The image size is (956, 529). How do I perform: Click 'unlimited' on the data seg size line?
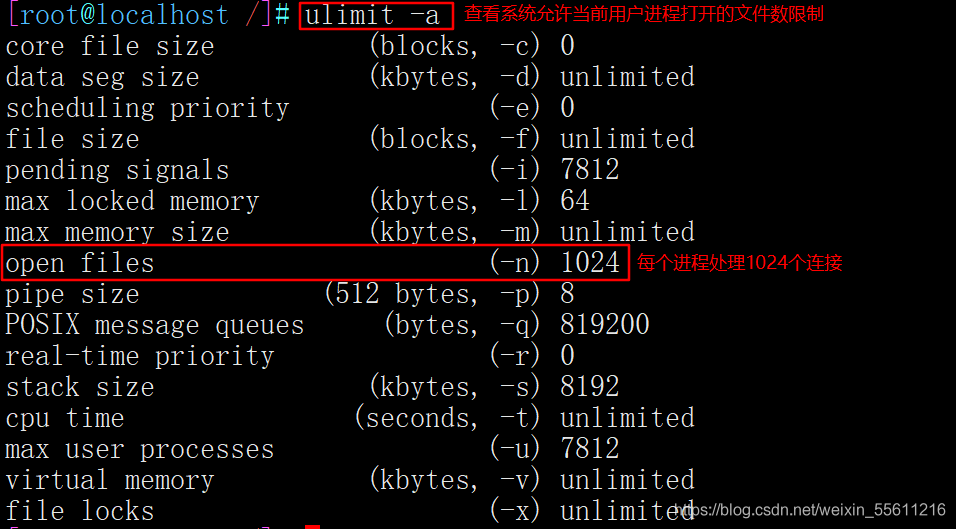pyautogui.click(x=627, y=77)
